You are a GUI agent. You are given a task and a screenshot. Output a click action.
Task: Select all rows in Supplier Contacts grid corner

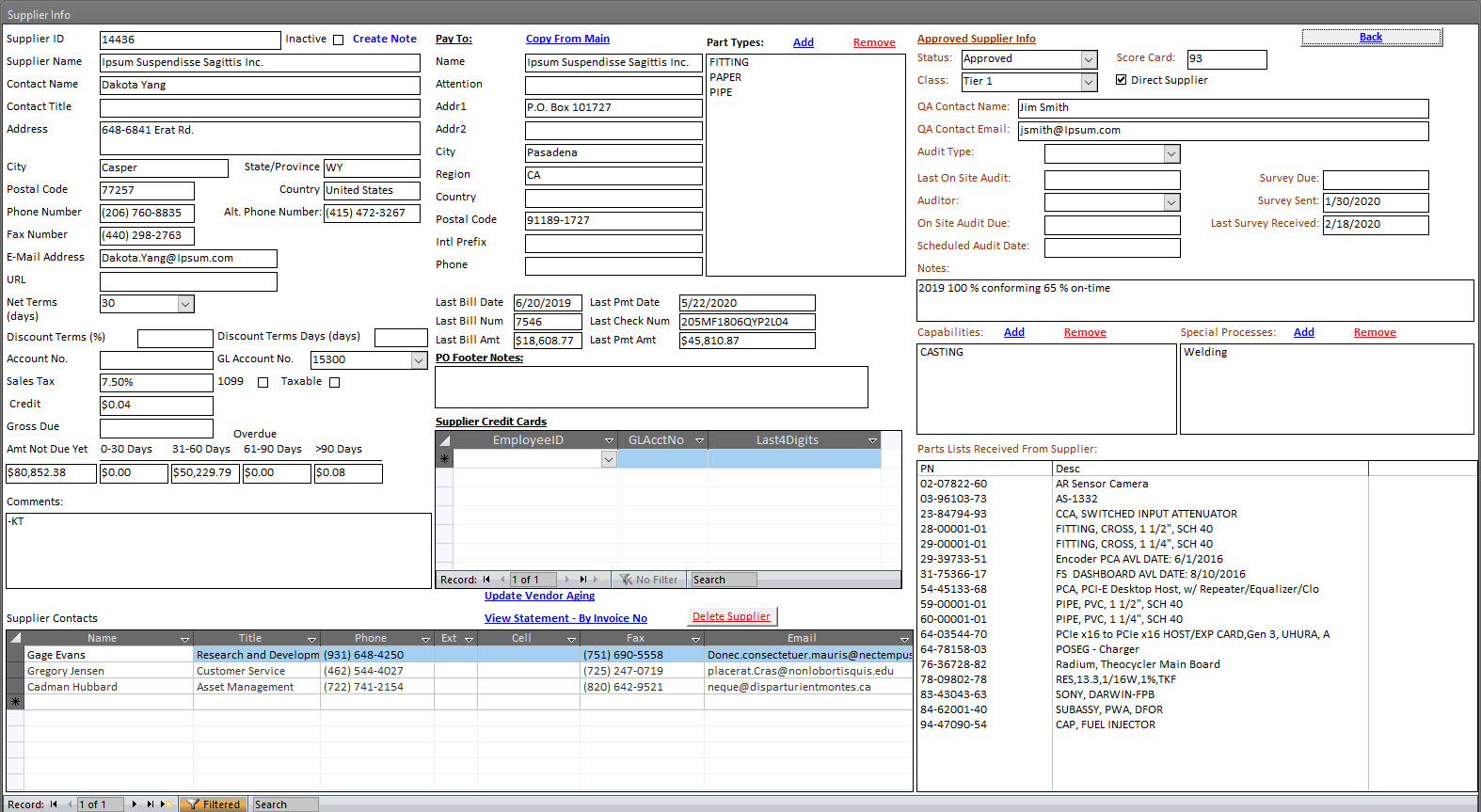click(x=15, y=638)
